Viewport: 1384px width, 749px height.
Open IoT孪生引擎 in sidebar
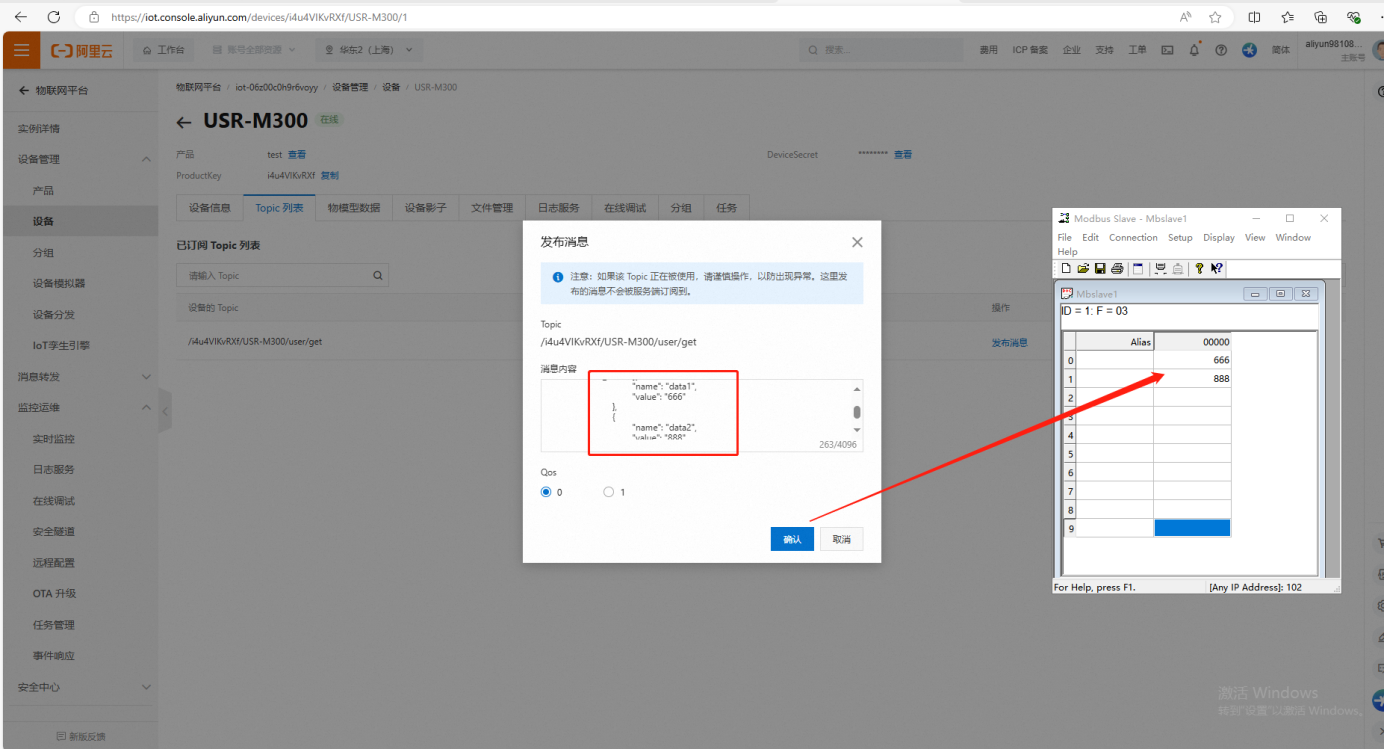(61, 345)
